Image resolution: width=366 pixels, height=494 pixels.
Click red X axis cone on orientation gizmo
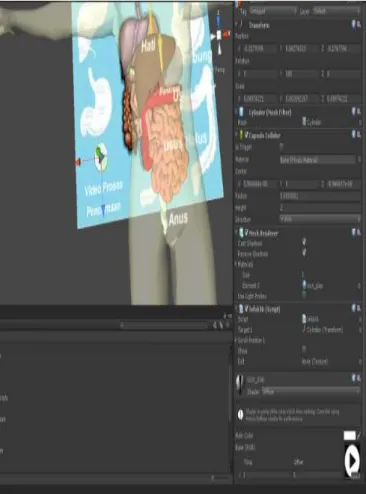(227, 33)
